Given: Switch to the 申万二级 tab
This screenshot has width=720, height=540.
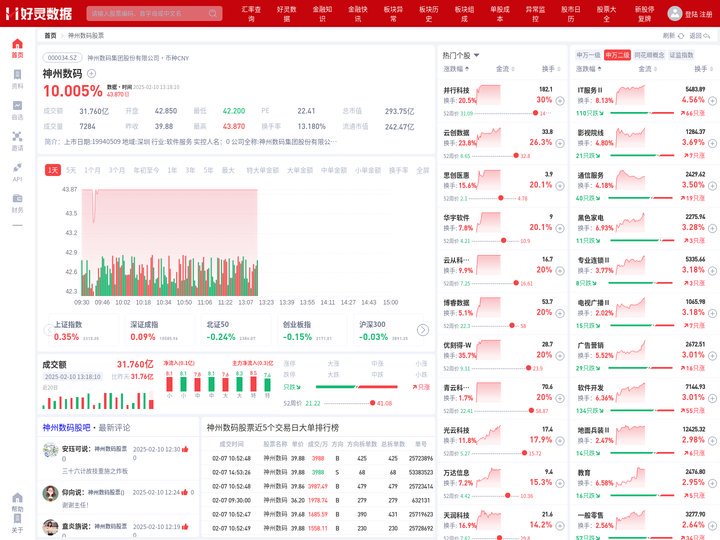Looking at the screenshot, I should point(617,55).
